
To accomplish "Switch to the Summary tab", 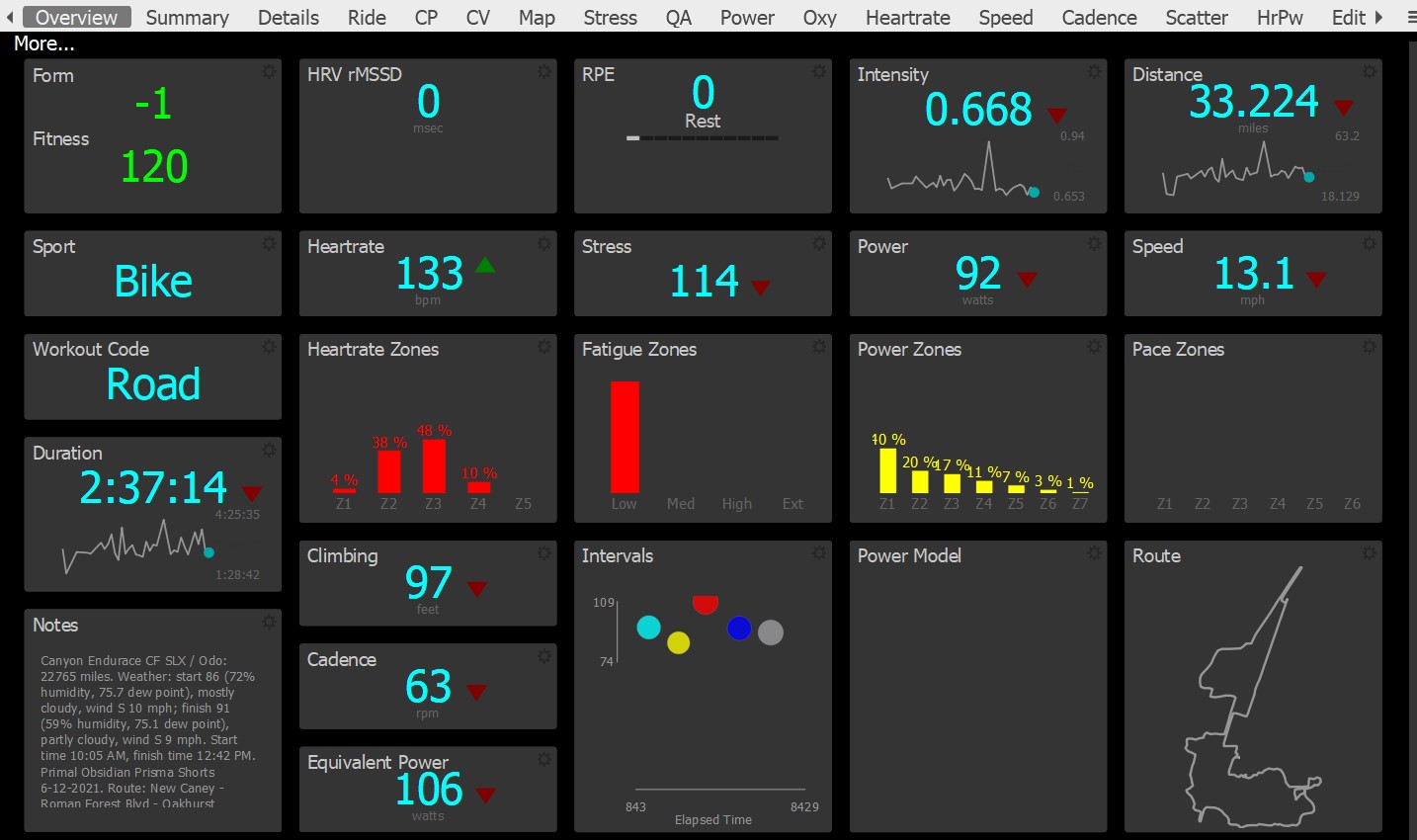I will (x=187, y=17).
